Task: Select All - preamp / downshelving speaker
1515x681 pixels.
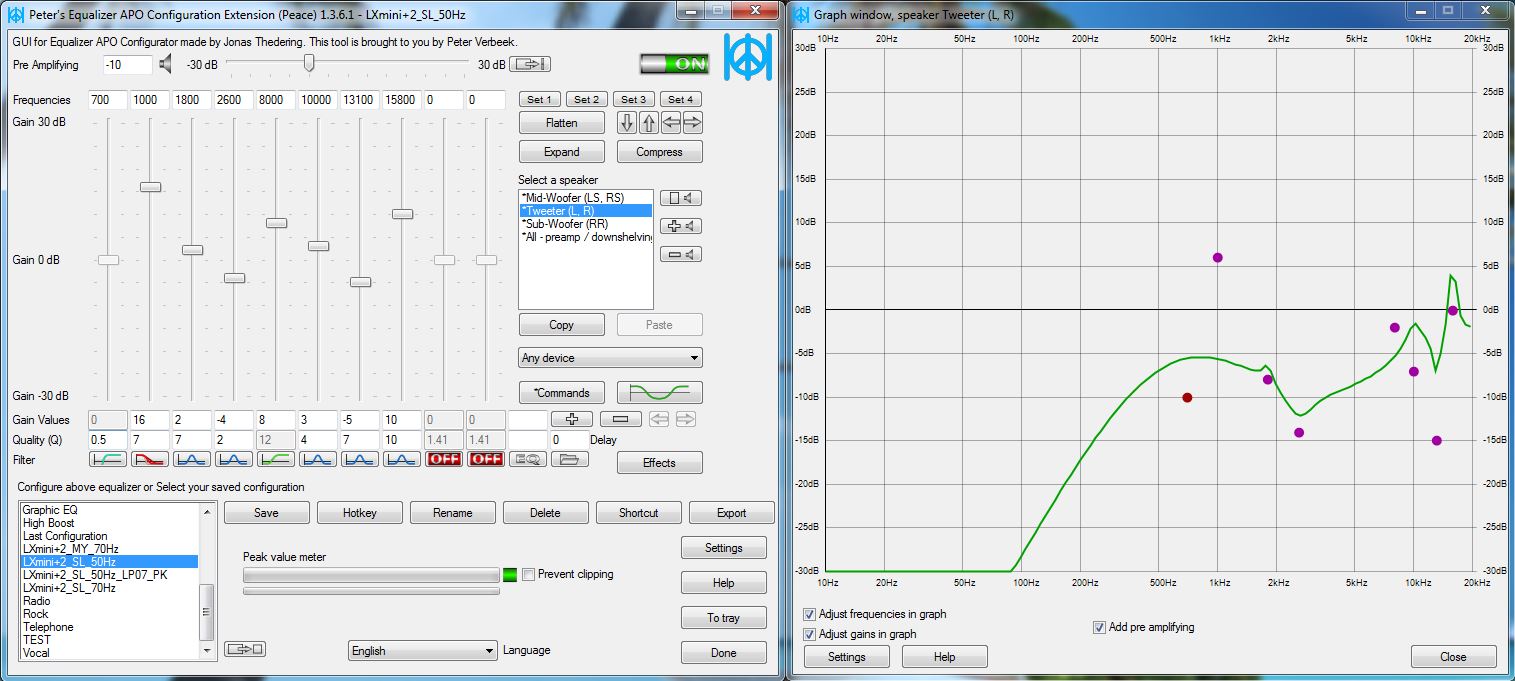Action: [x=586, y=237]
